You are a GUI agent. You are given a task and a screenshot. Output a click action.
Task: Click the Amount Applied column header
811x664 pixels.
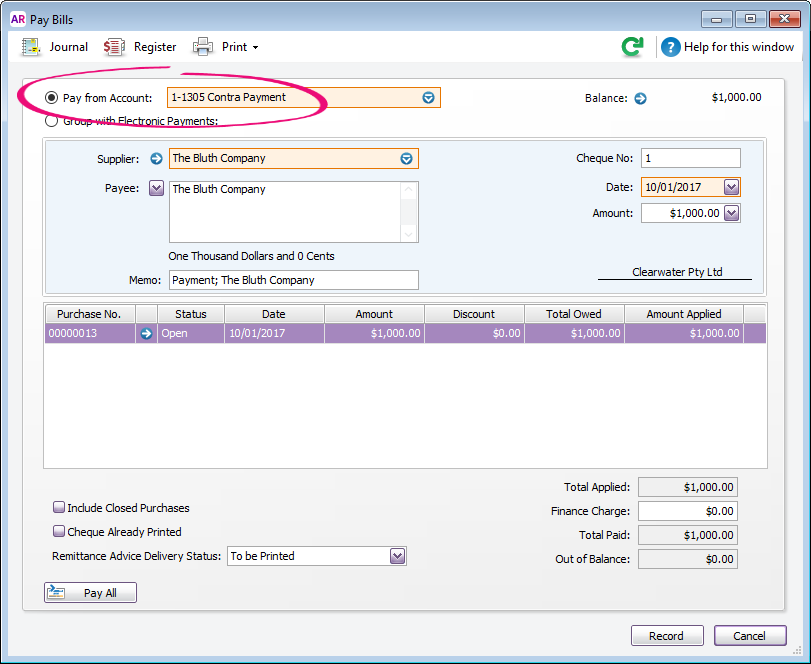pos(684,314)
